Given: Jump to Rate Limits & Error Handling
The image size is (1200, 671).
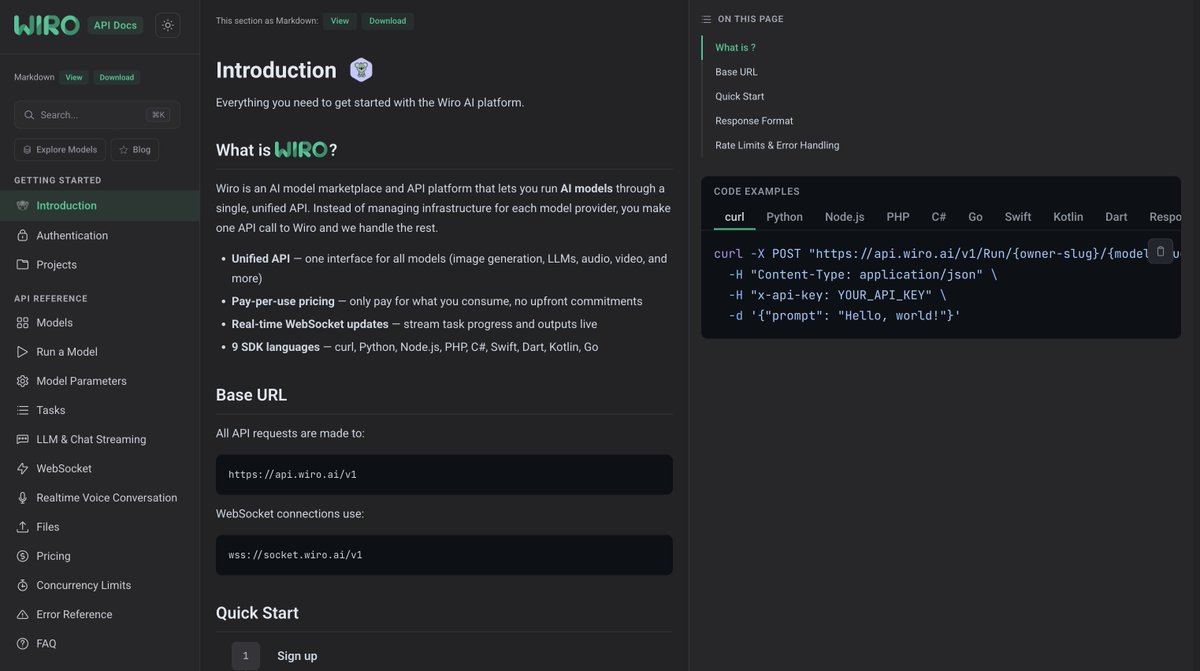Looking at the screenshot, I should pos(777,145).
